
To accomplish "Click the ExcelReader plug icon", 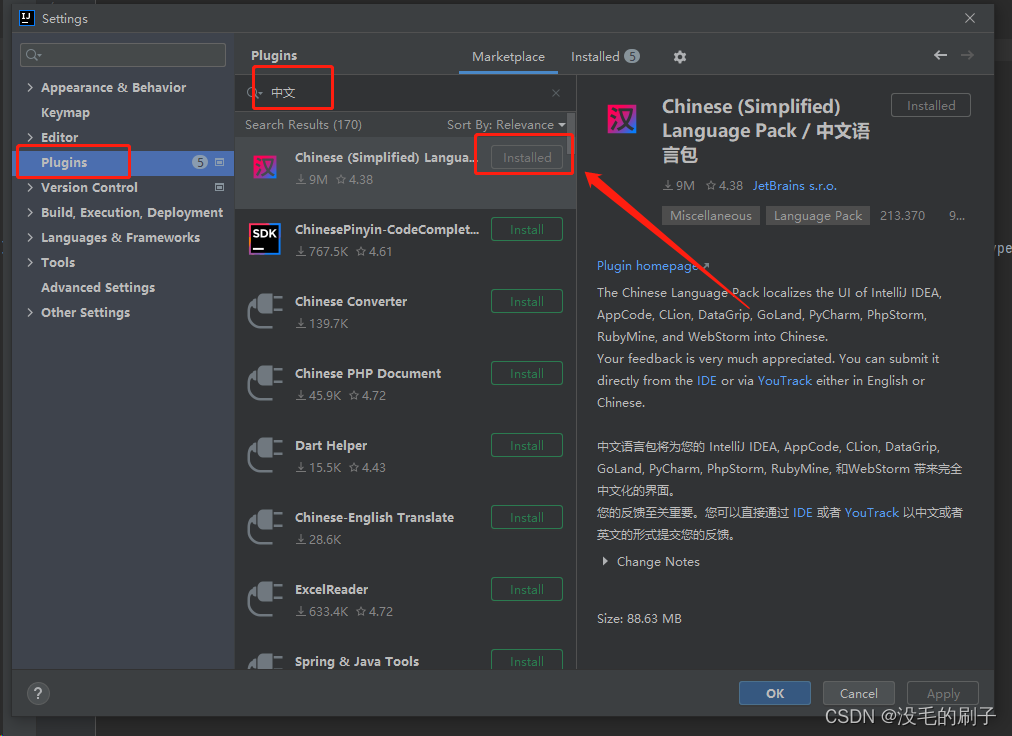I will click(x=265, y=598).
